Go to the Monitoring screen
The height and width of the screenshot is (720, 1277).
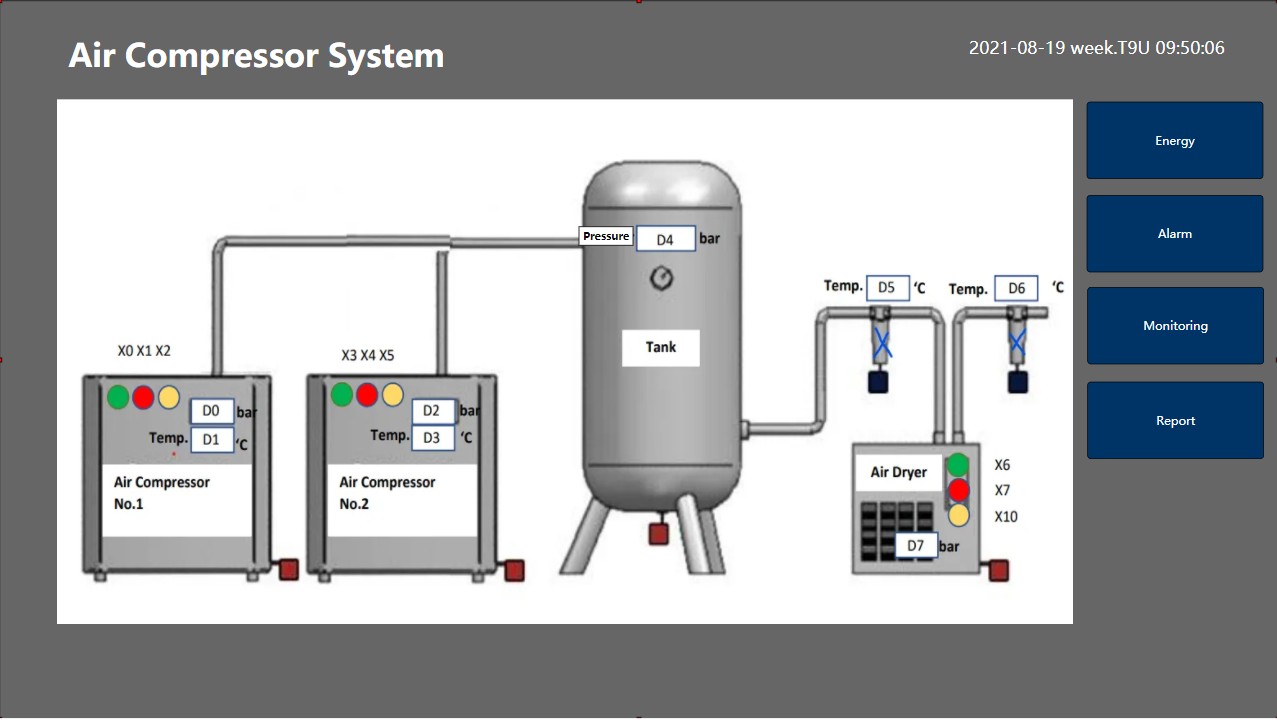click(1174, 326)
